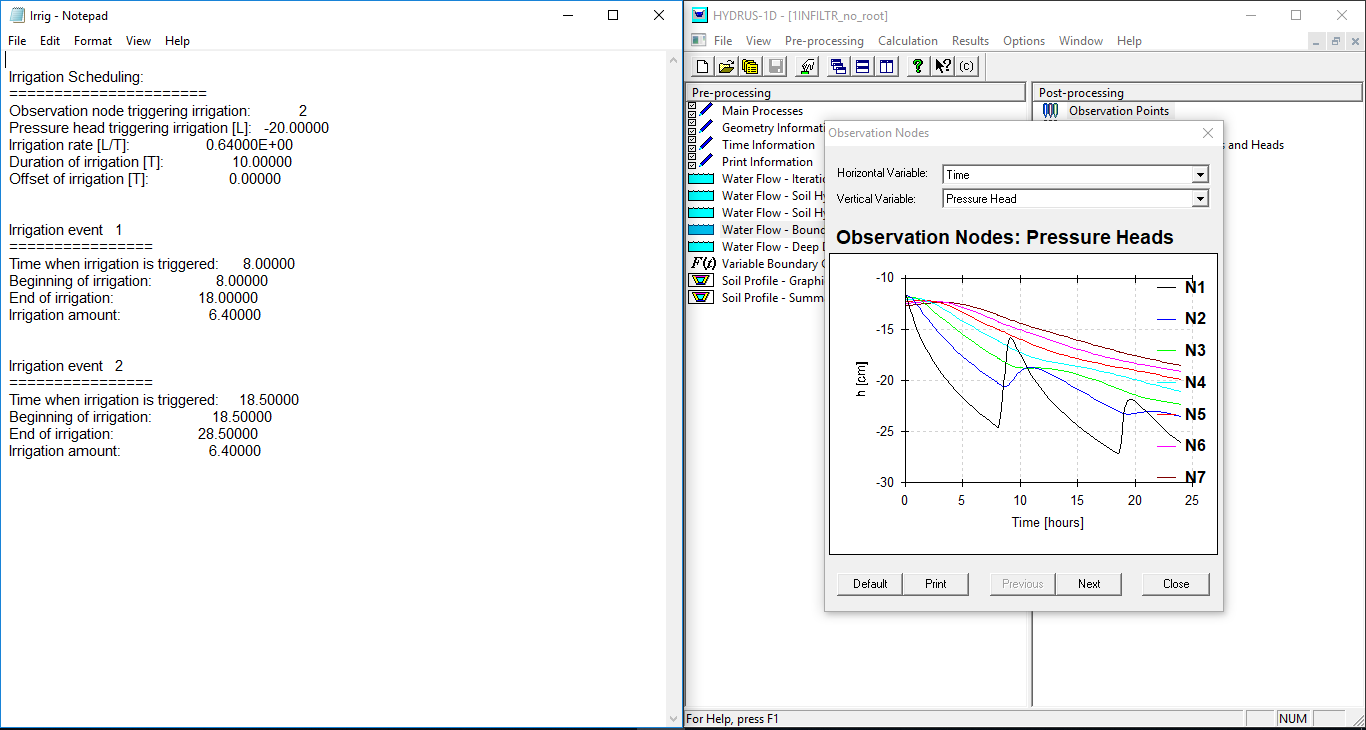Open the Options menu

(1024, 41)
